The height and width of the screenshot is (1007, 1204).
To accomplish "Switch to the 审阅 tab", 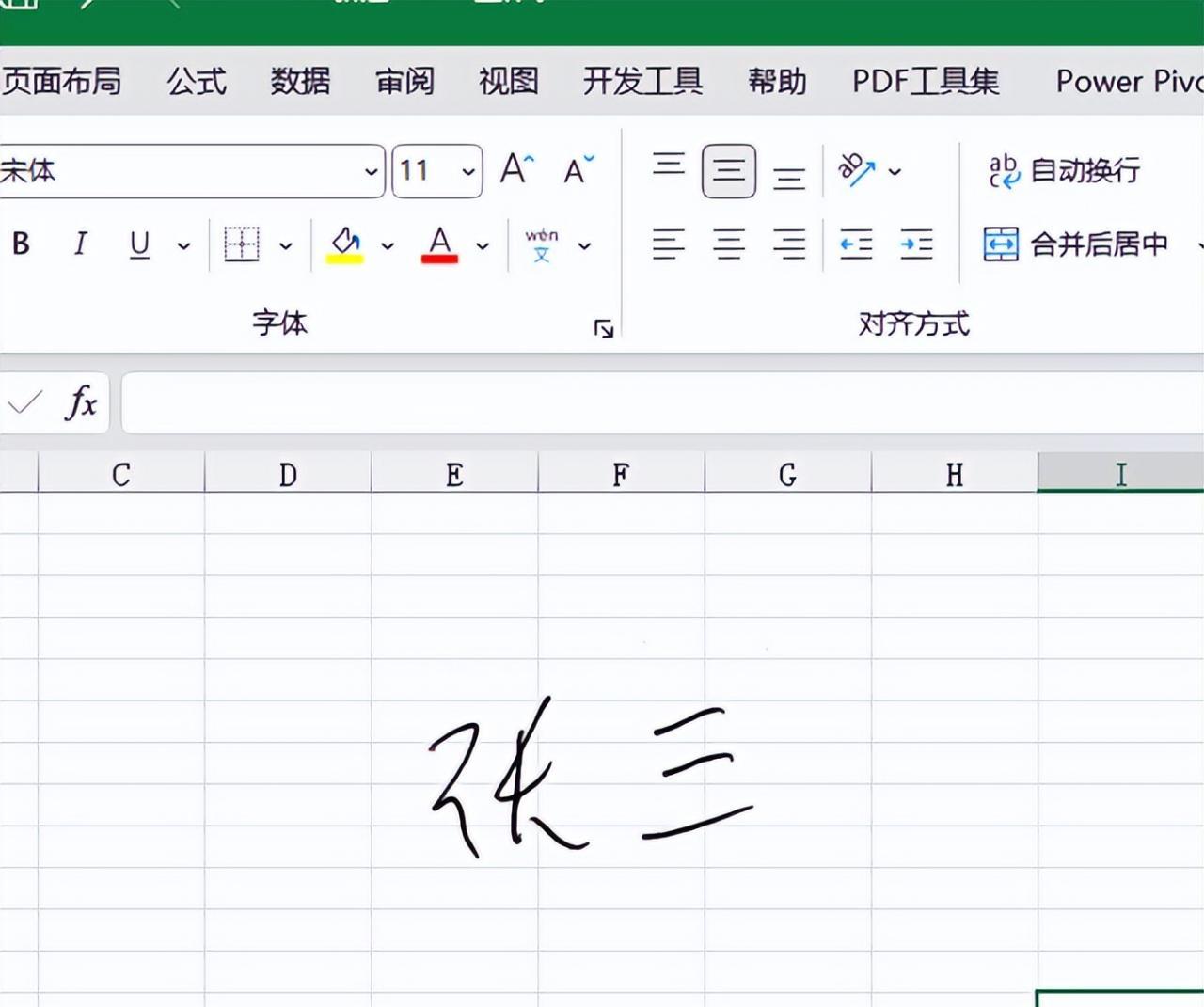I will click(x=404, y=81).
